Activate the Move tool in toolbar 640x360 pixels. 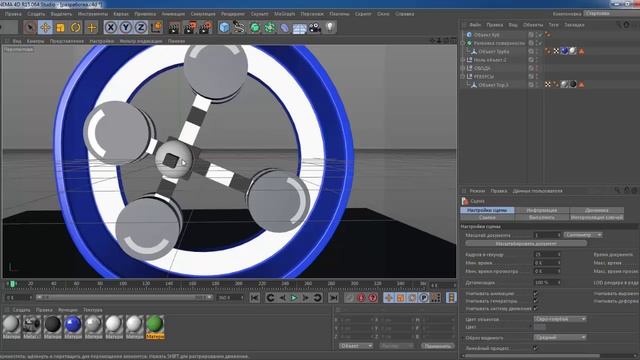pyautogui.click(x=45, y=27)
